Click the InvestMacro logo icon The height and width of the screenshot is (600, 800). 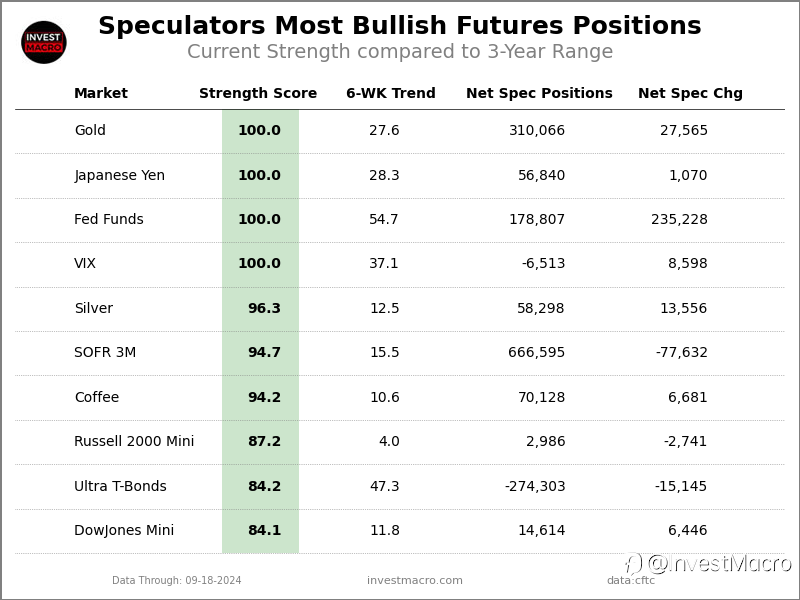tap(44, 42)
